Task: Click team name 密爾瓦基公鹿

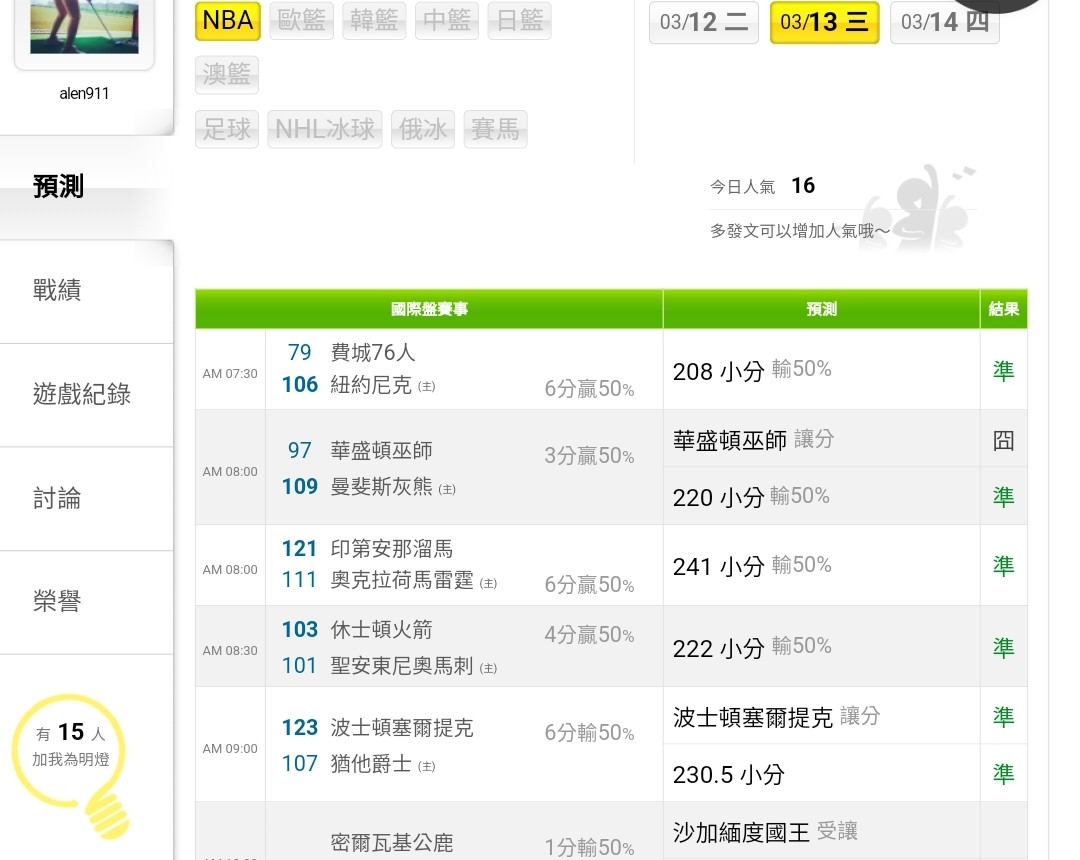Action: (x=392, y=843)
